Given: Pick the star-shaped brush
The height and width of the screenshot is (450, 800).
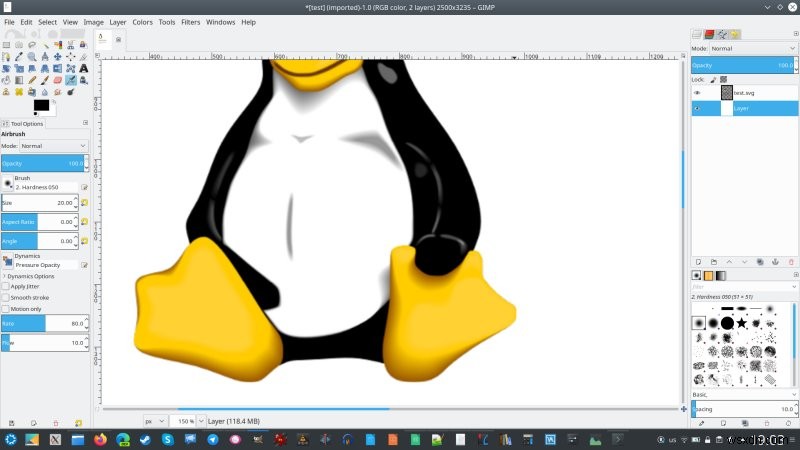Looking at the screenshot, I should pos(742,323).
